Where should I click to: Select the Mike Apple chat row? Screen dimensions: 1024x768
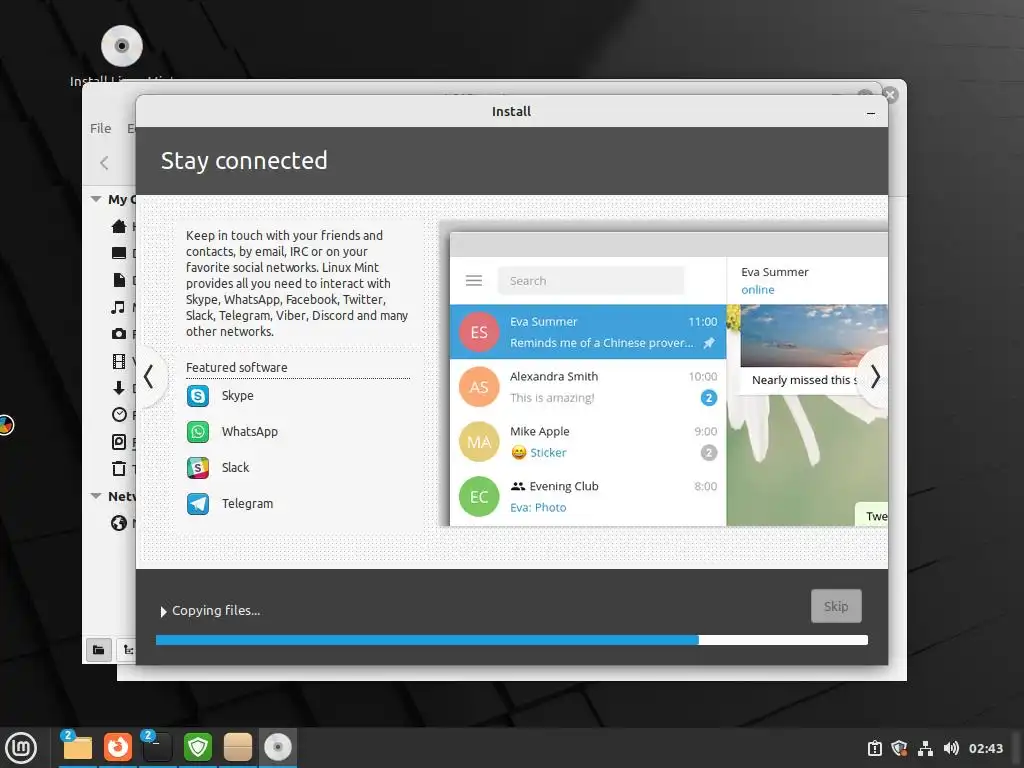[x=588, y=441]
